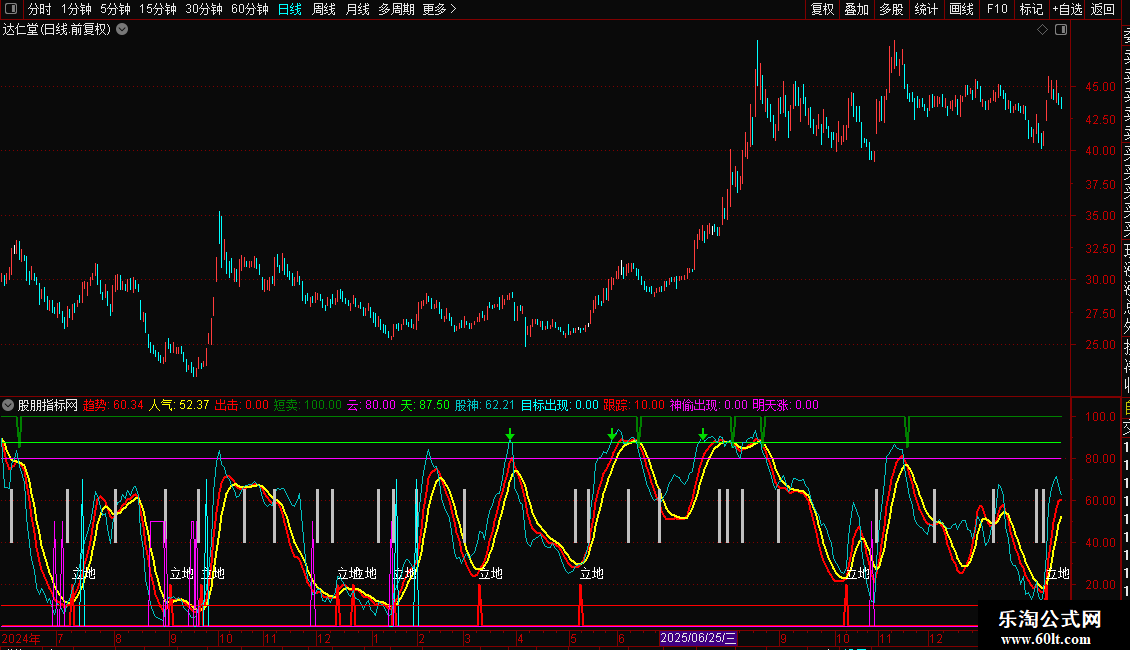Expand the 更多 periods menu

439,9
